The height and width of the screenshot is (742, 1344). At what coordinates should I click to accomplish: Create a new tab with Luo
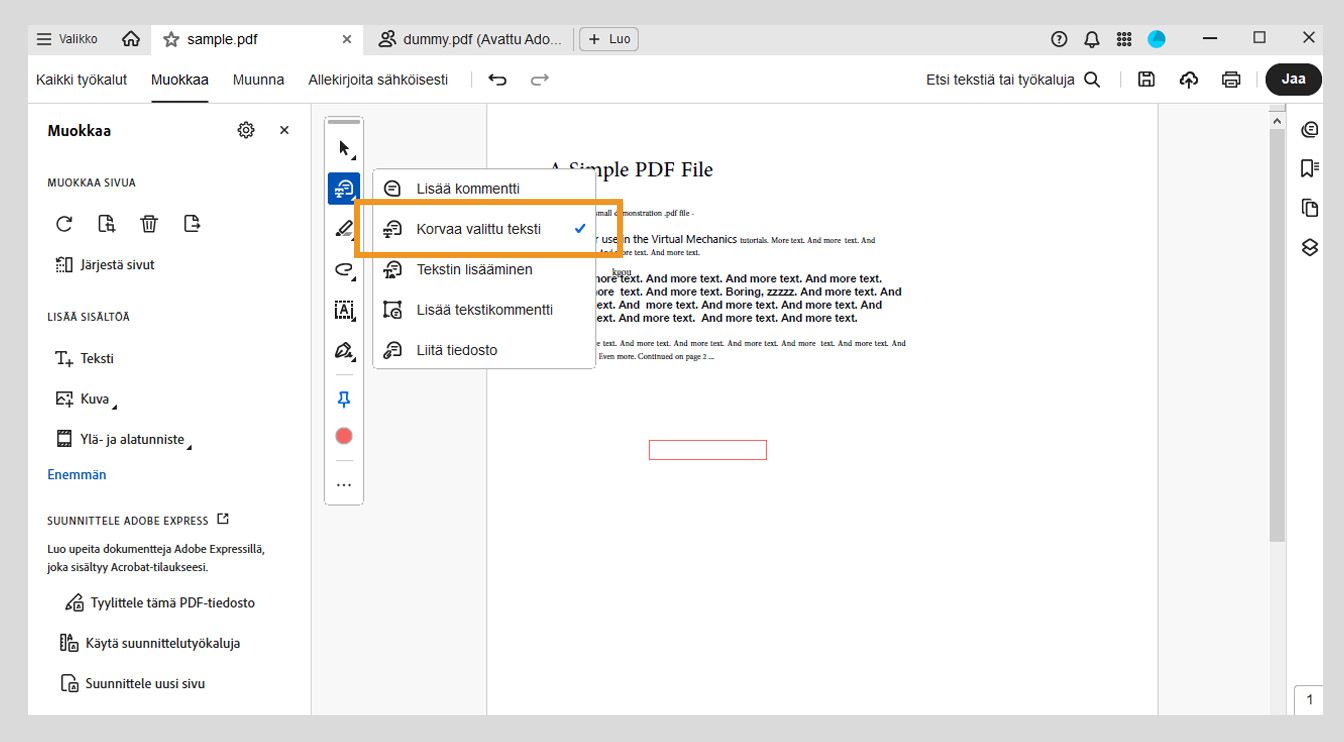pos(609,39)
